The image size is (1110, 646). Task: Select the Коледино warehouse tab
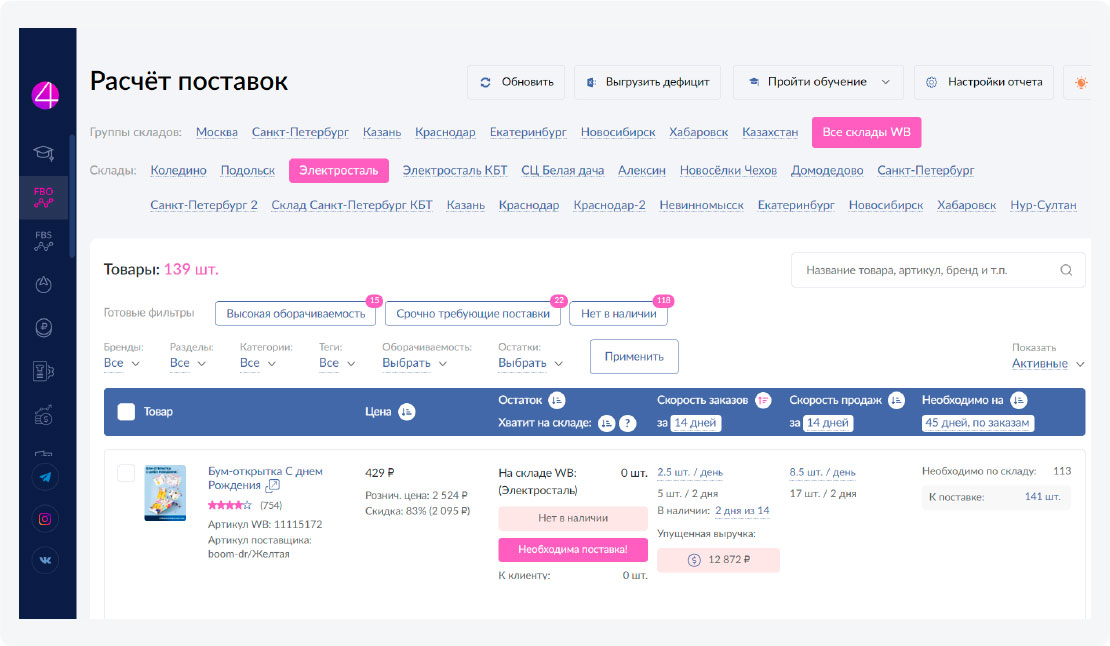(x=178, y=171)
